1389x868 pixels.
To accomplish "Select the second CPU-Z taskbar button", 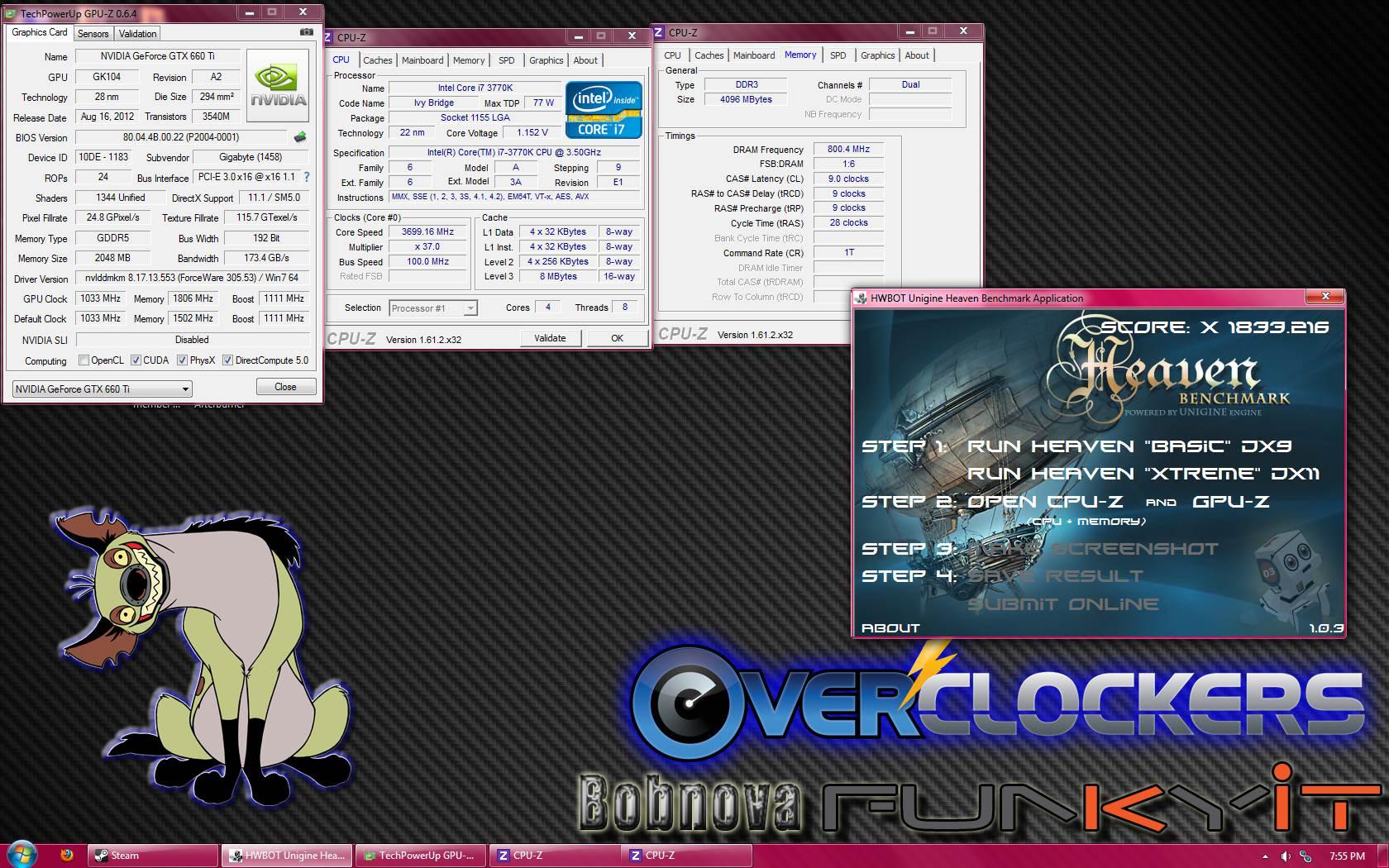I will click(686, 856).
